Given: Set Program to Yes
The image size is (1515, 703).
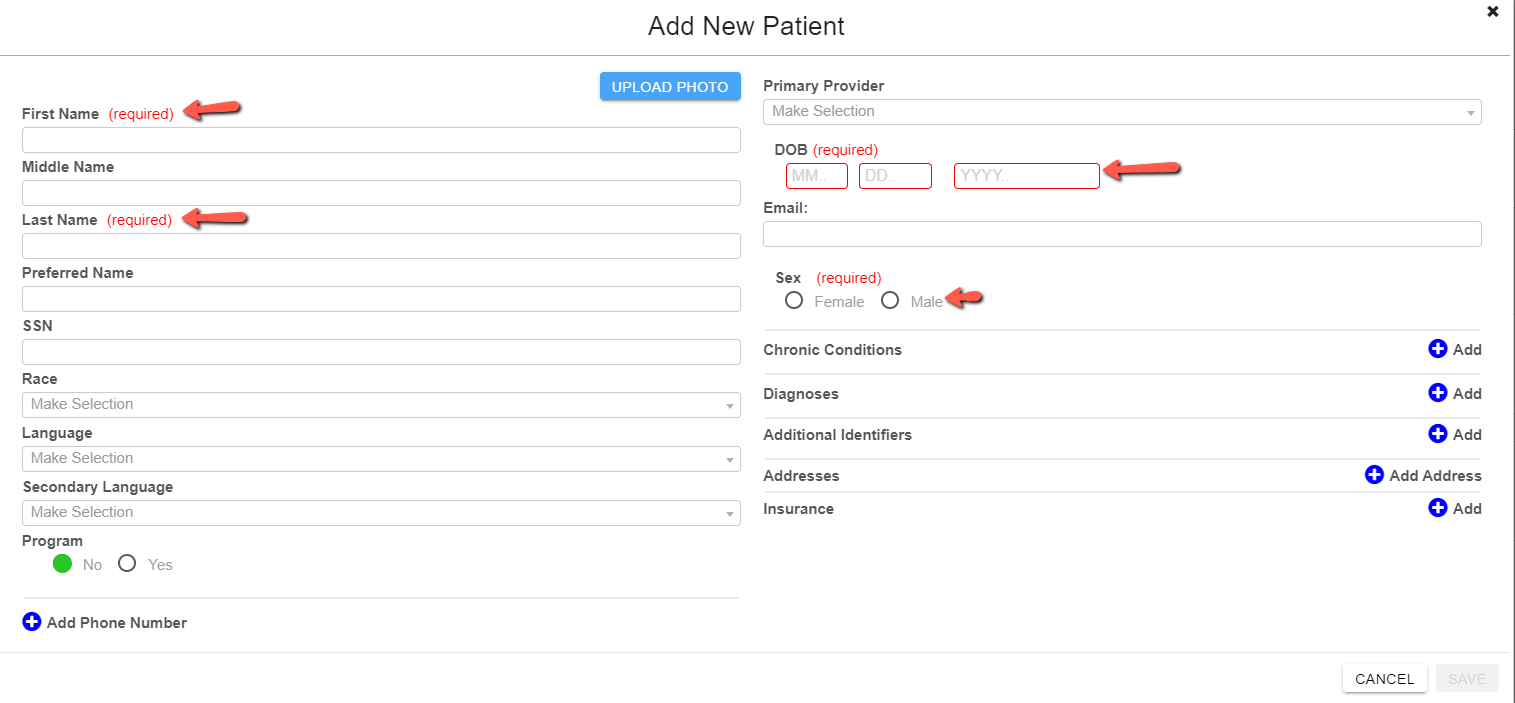Looking at the screenshot, I should coord(127,563).
